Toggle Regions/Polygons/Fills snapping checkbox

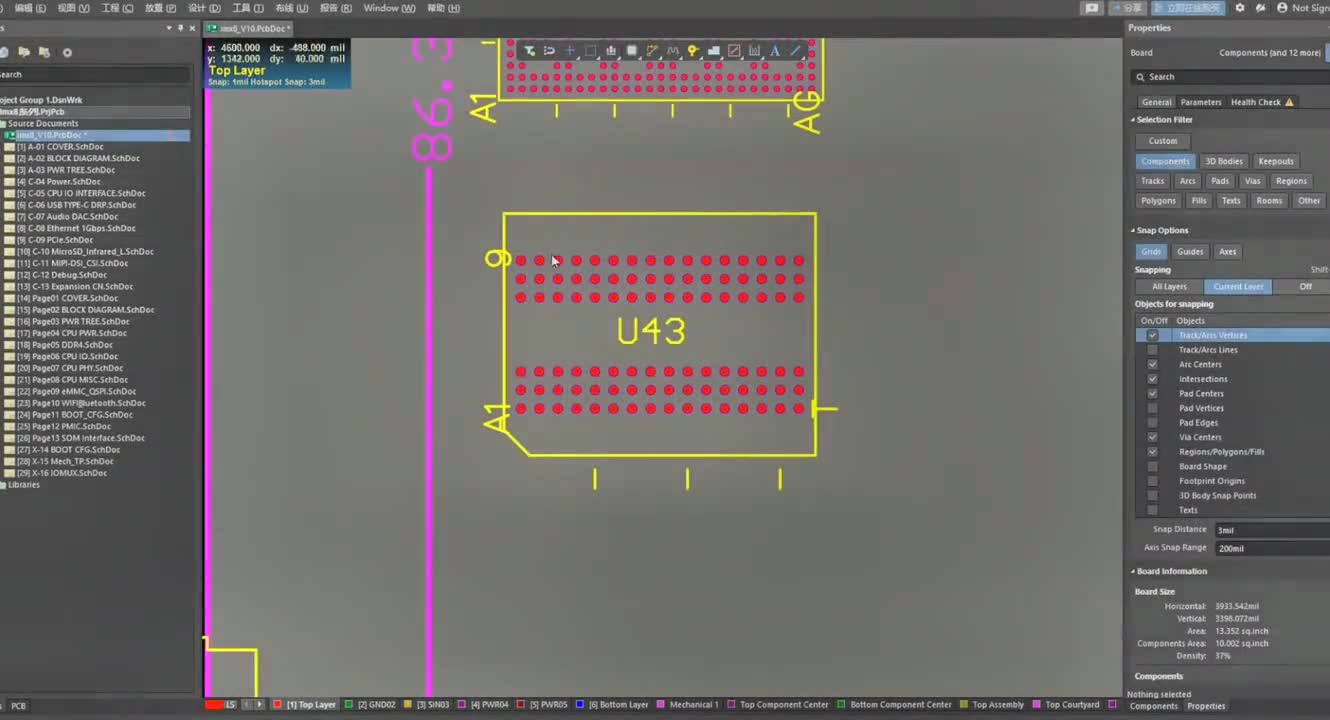1153,452
